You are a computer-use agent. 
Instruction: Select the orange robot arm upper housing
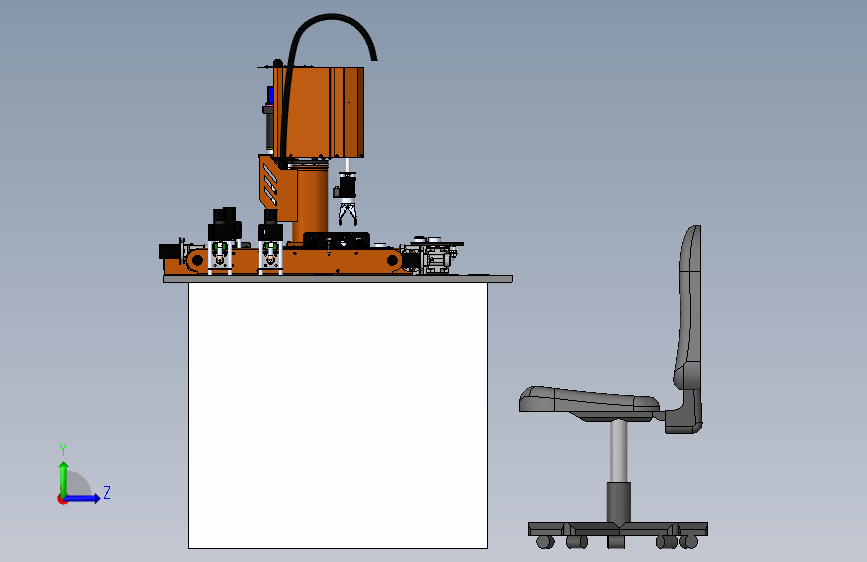pos(318,112)
